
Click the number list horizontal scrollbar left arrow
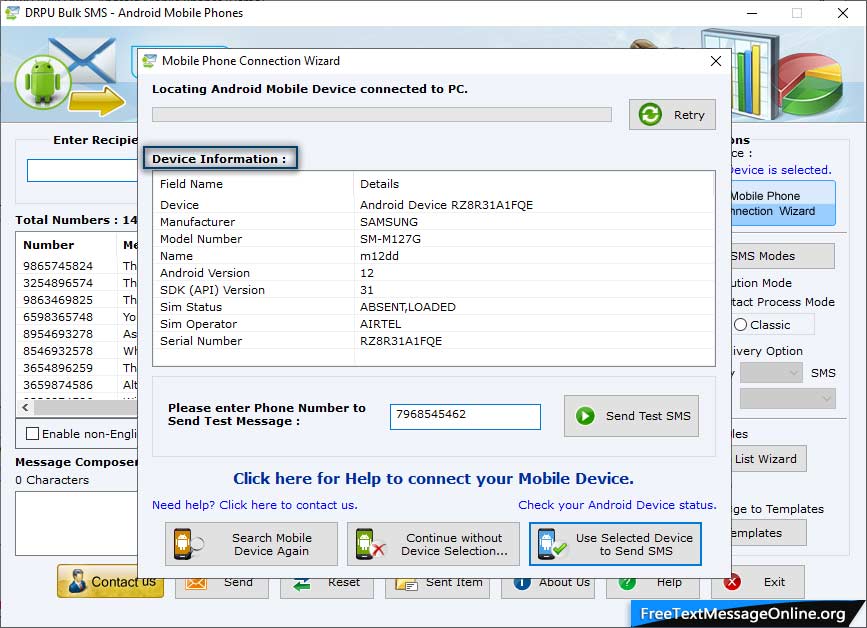25,407
